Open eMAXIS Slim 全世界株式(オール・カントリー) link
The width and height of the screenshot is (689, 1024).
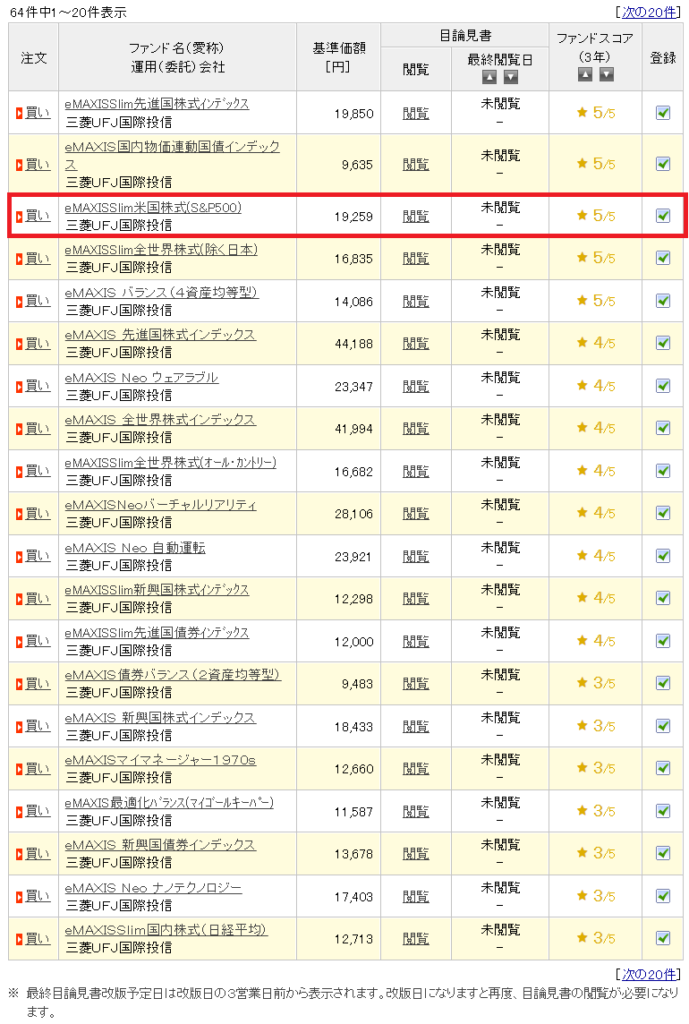tap(170, 462)
